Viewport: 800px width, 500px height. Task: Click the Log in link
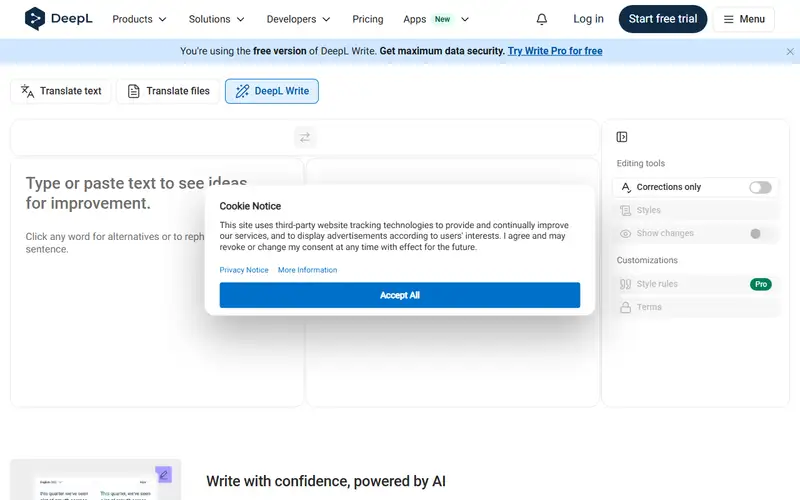click(x=588, y=19)
